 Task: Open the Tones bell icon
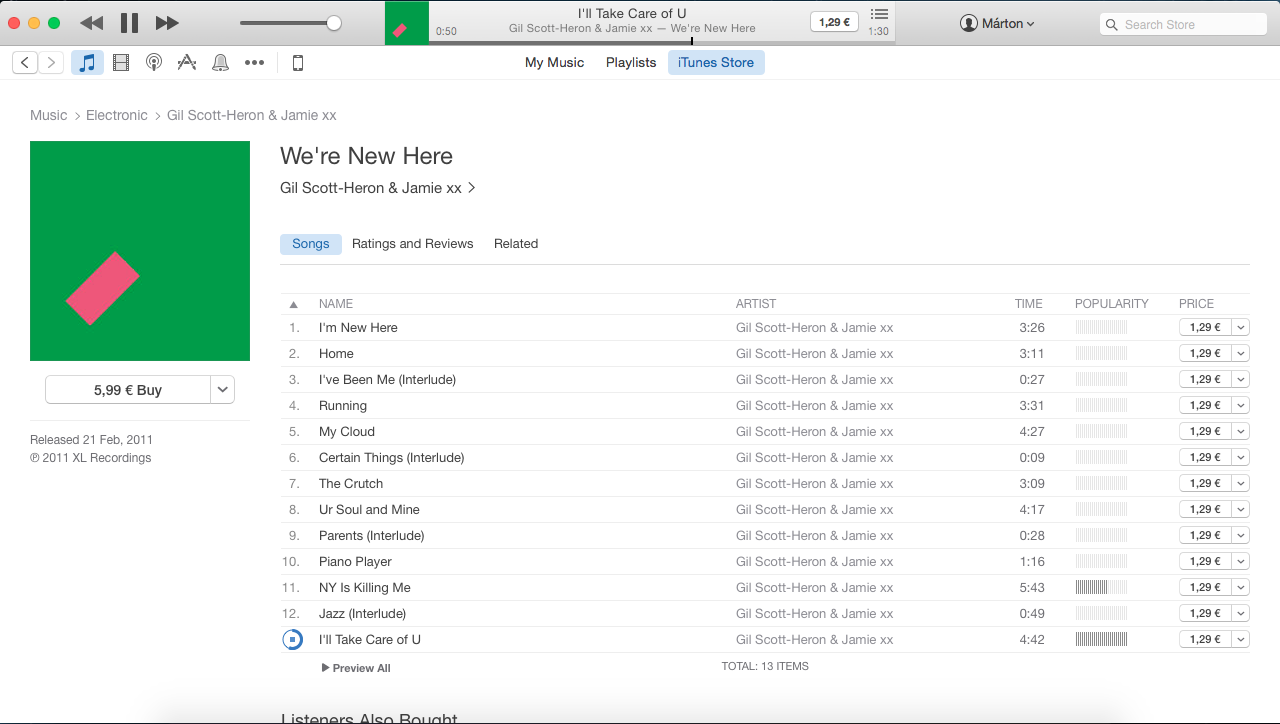221,63
